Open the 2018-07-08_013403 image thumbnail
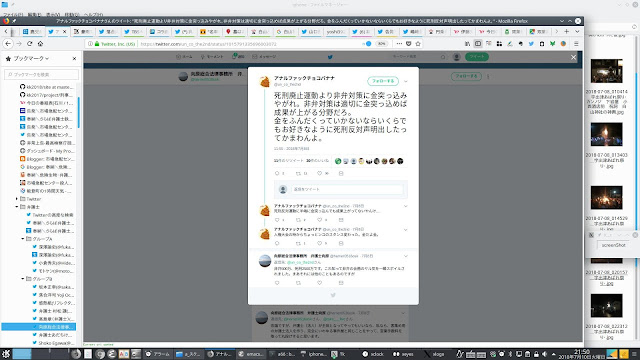 607,134
